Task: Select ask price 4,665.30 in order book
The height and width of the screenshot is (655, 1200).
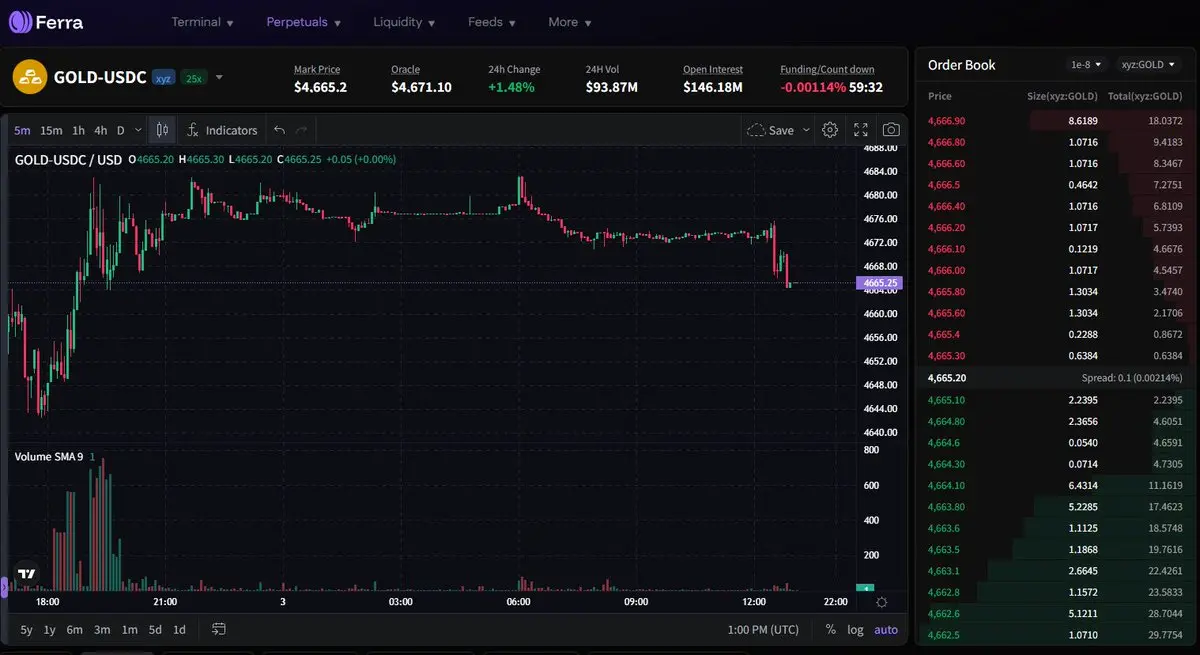Action: (x=947, y=356)
